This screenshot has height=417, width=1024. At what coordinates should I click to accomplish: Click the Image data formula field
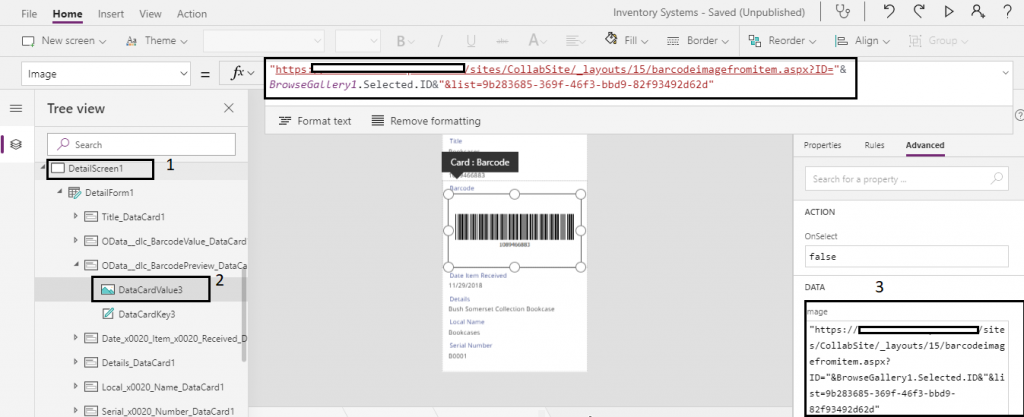click(908, 367)
